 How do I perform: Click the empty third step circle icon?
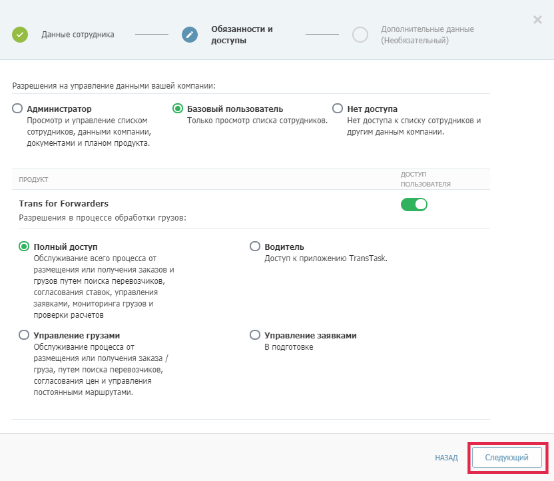click(x=360, y=35)
